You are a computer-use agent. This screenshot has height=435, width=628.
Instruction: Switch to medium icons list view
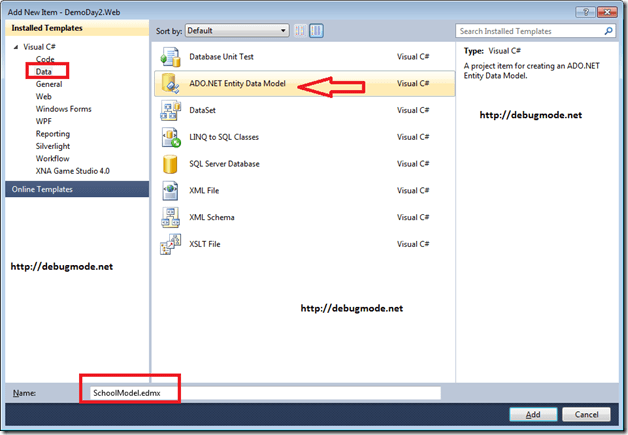tap(317, 32)
